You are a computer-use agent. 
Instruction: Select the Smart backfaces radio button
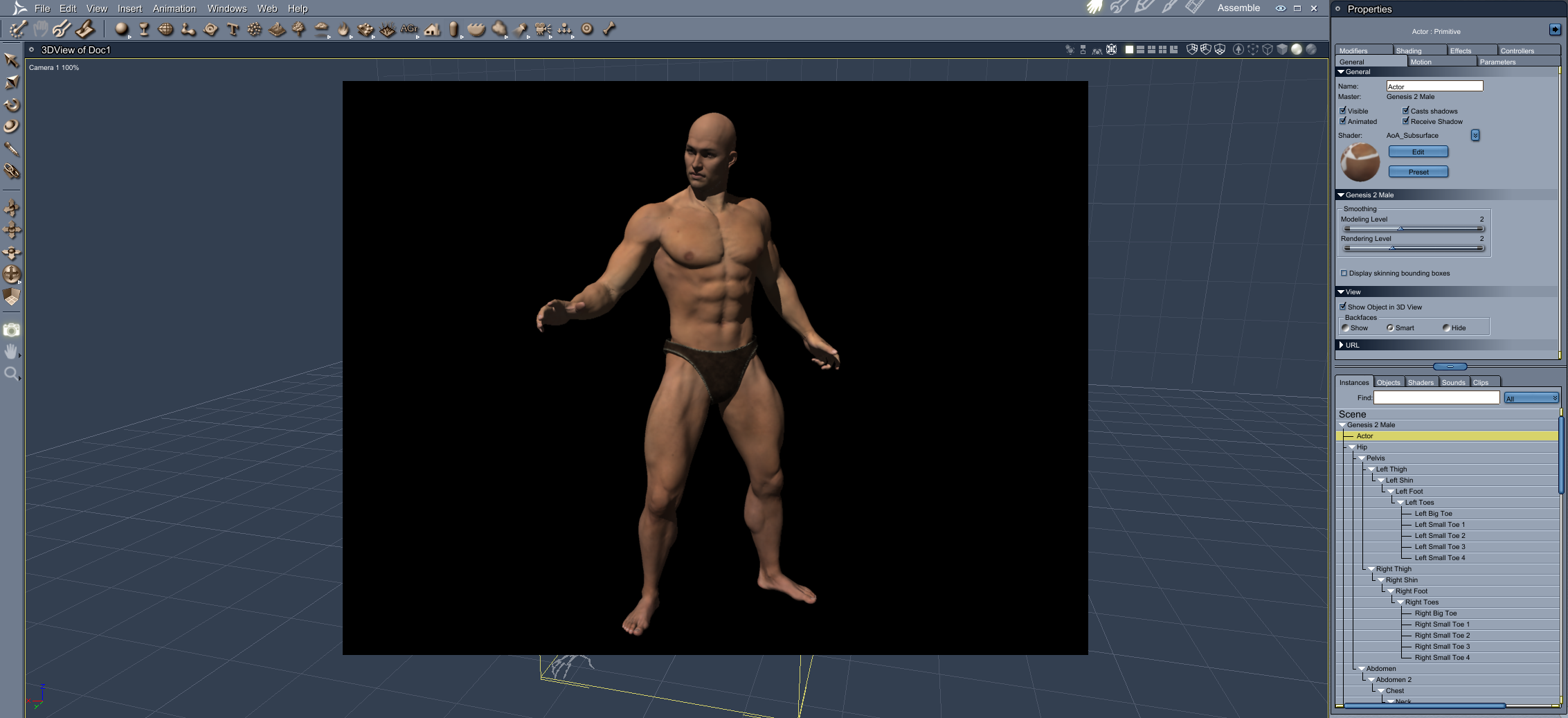[1390, 328]
